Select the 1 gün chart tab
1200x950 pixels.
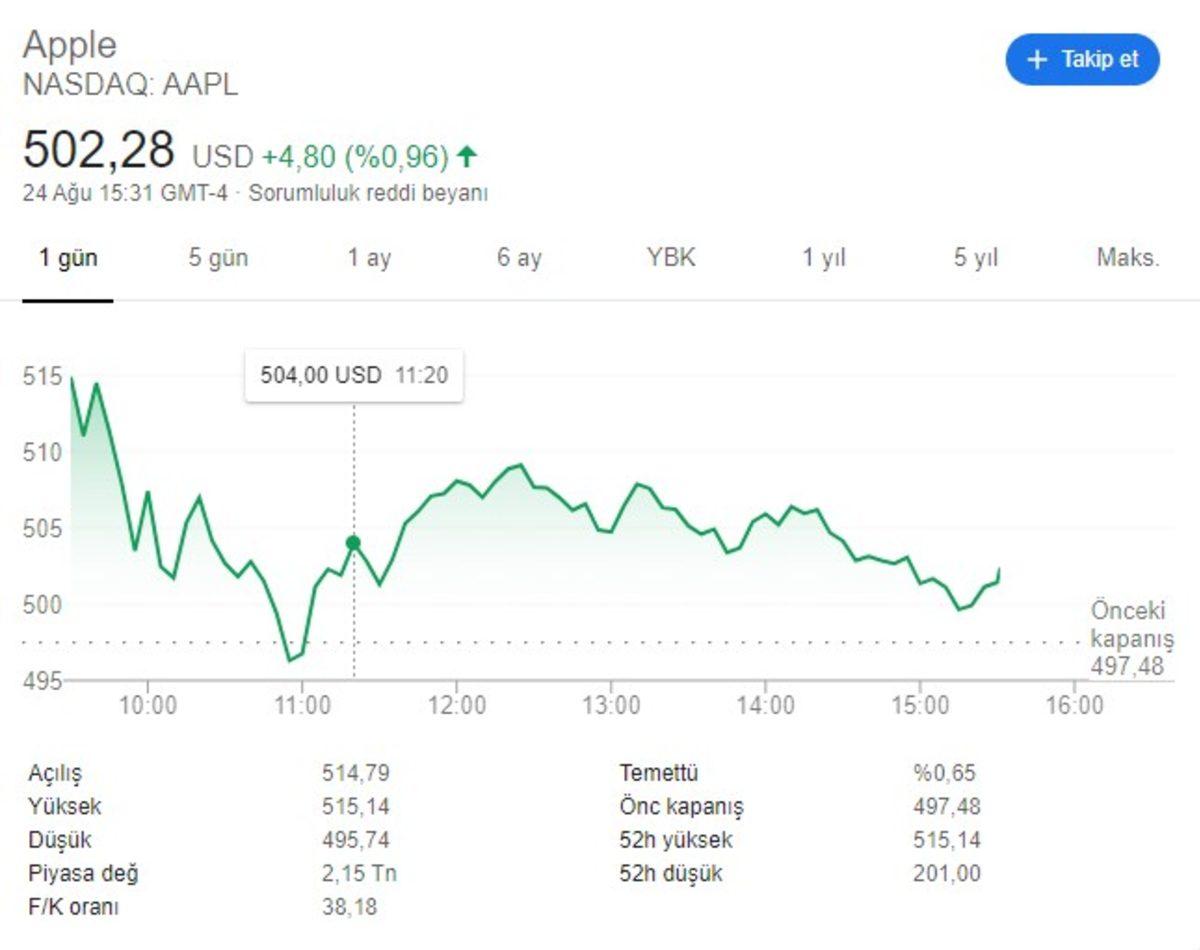pos(70,257)
